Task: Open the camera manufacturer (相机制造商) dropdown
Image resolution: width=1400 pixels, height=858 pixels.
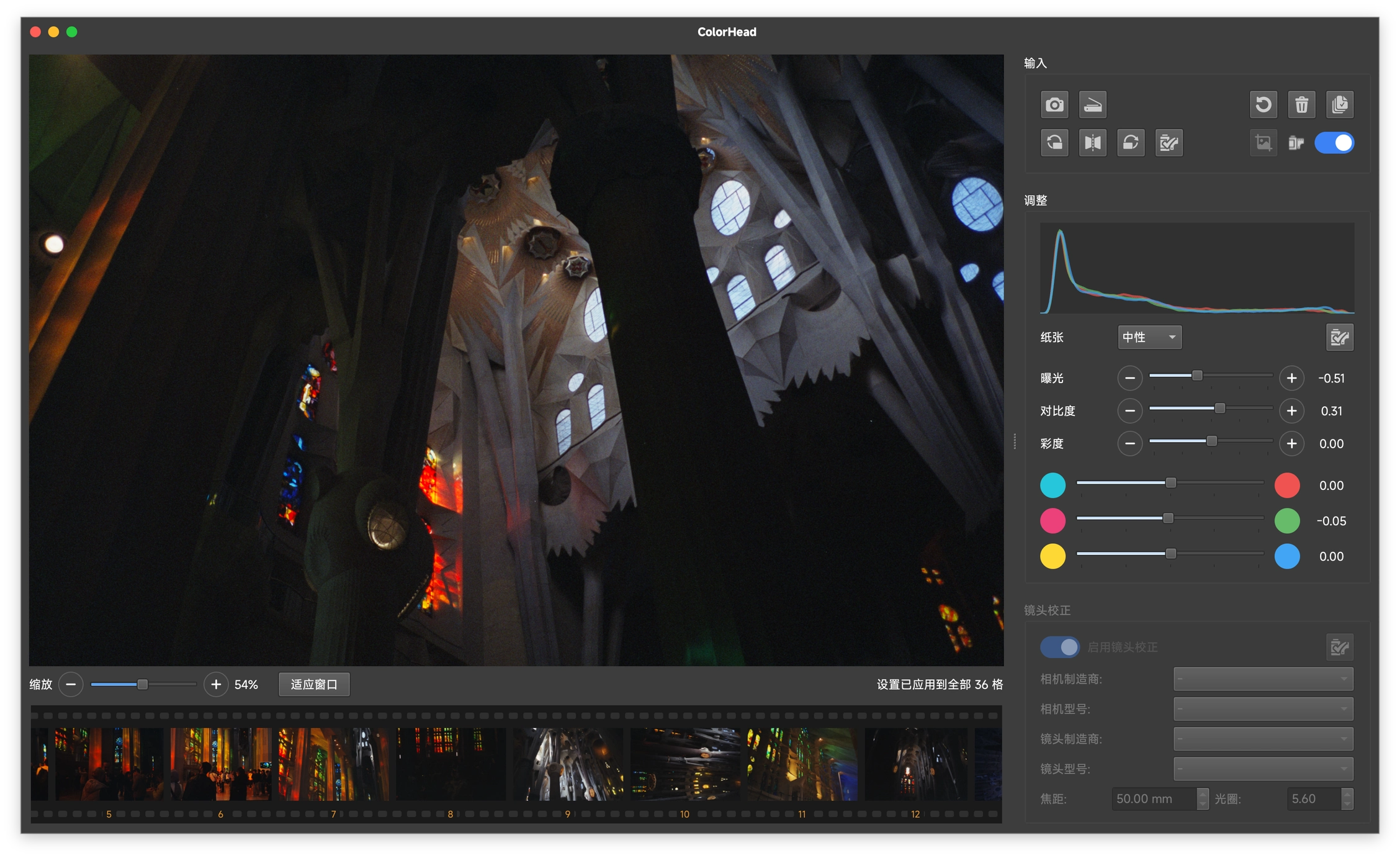Action: point(1263,679)
